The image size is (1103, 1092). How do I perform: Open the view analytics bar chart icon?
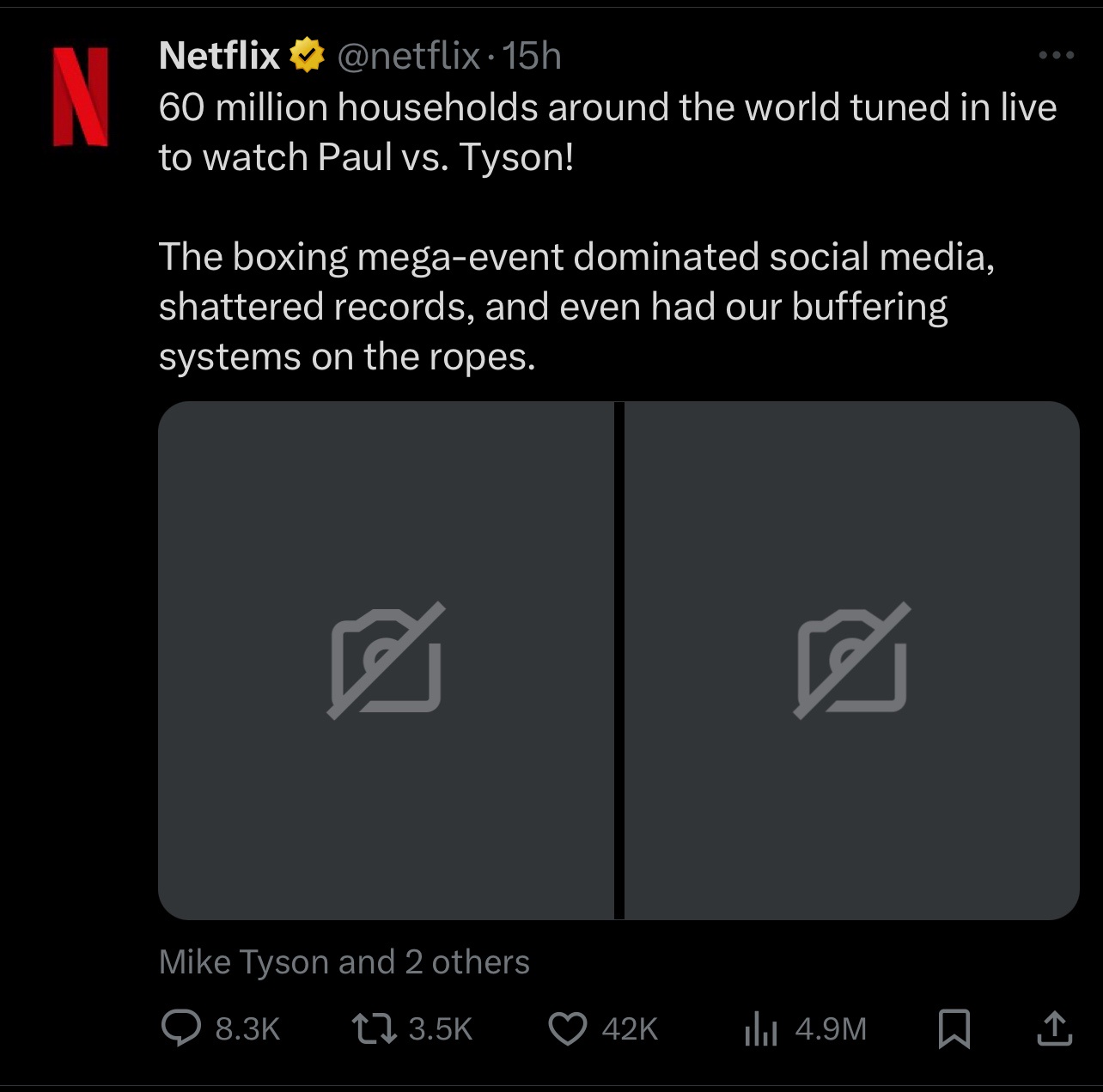coord(760,1028)
